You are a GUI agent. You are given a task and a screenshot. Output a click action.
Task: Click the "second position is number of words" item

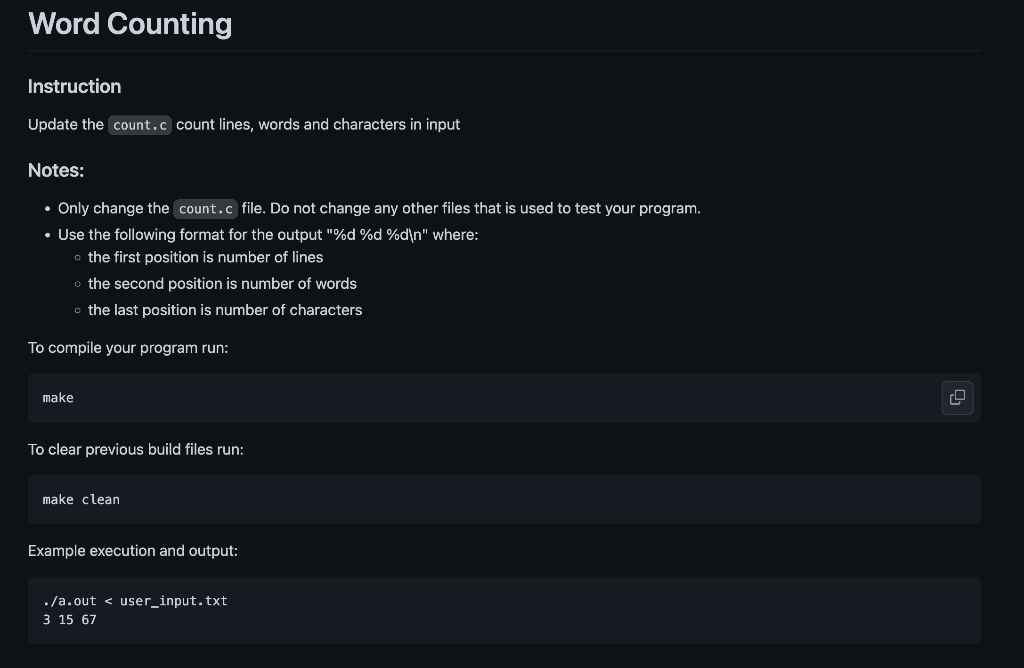[x=222, y=283]
